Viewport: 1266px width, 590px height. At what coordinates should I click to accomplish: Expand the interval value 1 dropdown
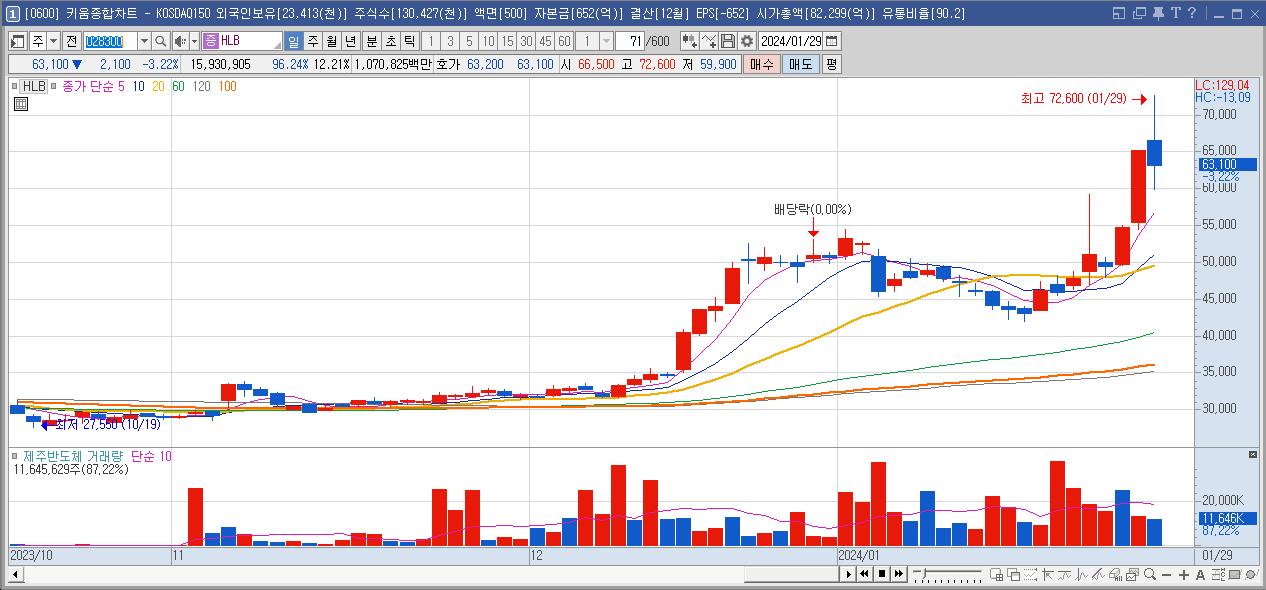pos(606,41)
